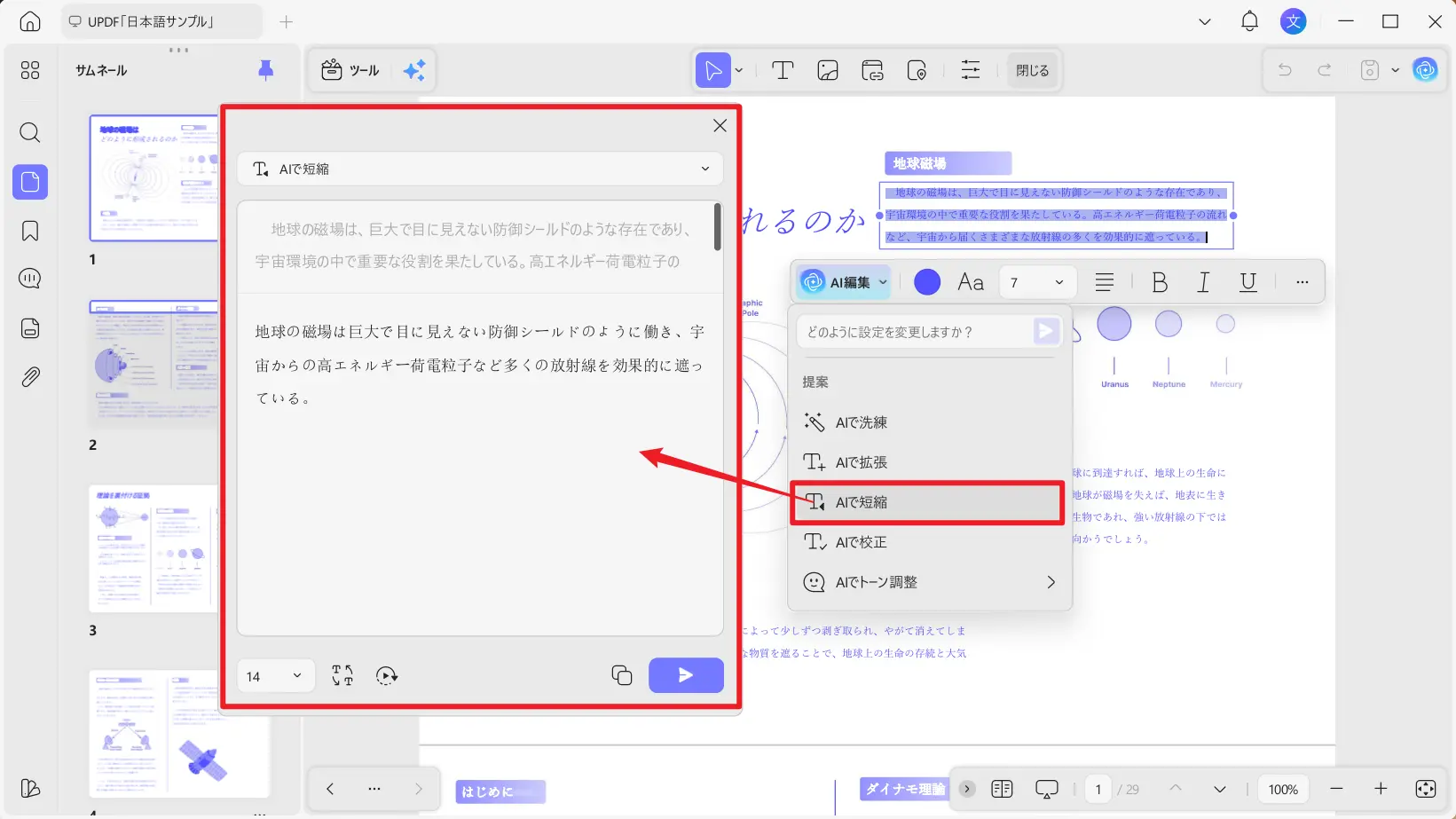Screen dimensions: 1456x819
Task: Expand AIでトーン調整 submenu
Action: tap(929, 582)
